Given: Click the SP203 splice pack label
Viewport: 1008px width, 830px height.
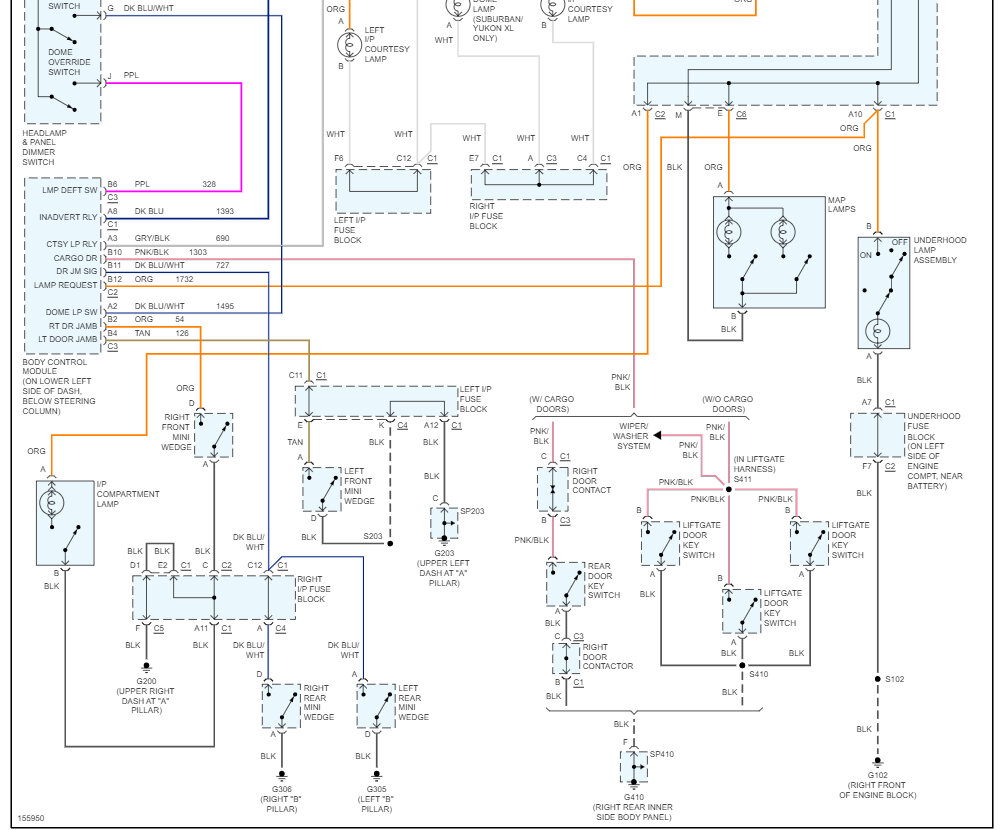Looking at the screenshot, I should pos(472,511).
